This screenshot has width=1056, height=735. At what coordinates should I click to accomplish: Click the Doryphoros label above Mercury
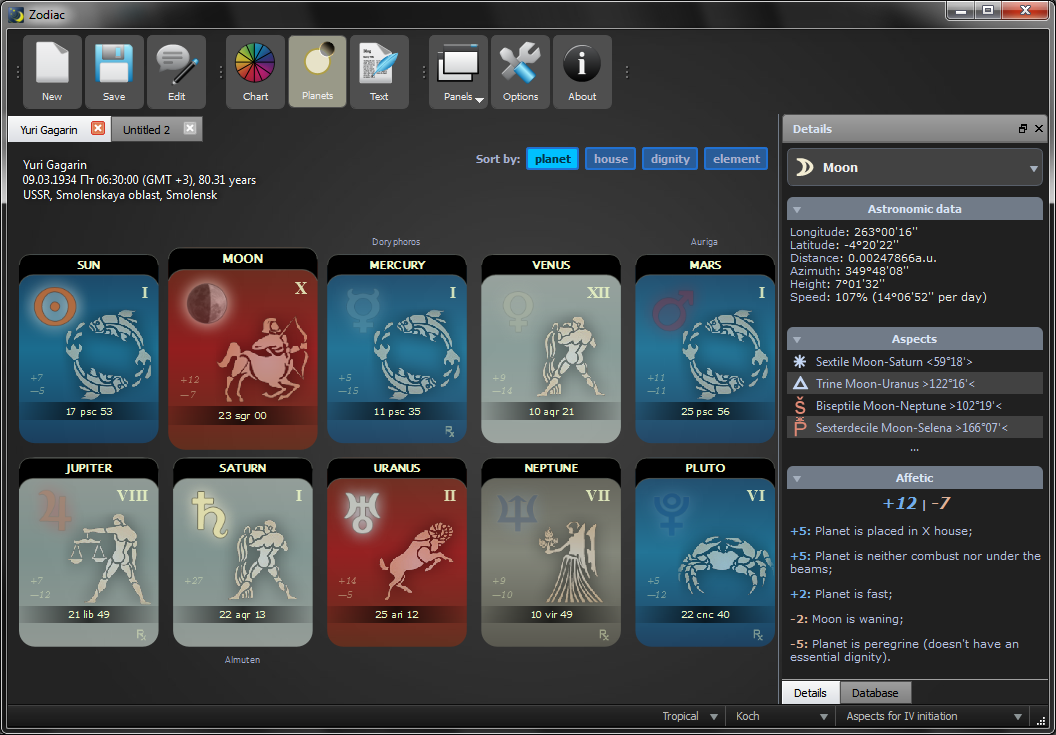click(396, 242)
